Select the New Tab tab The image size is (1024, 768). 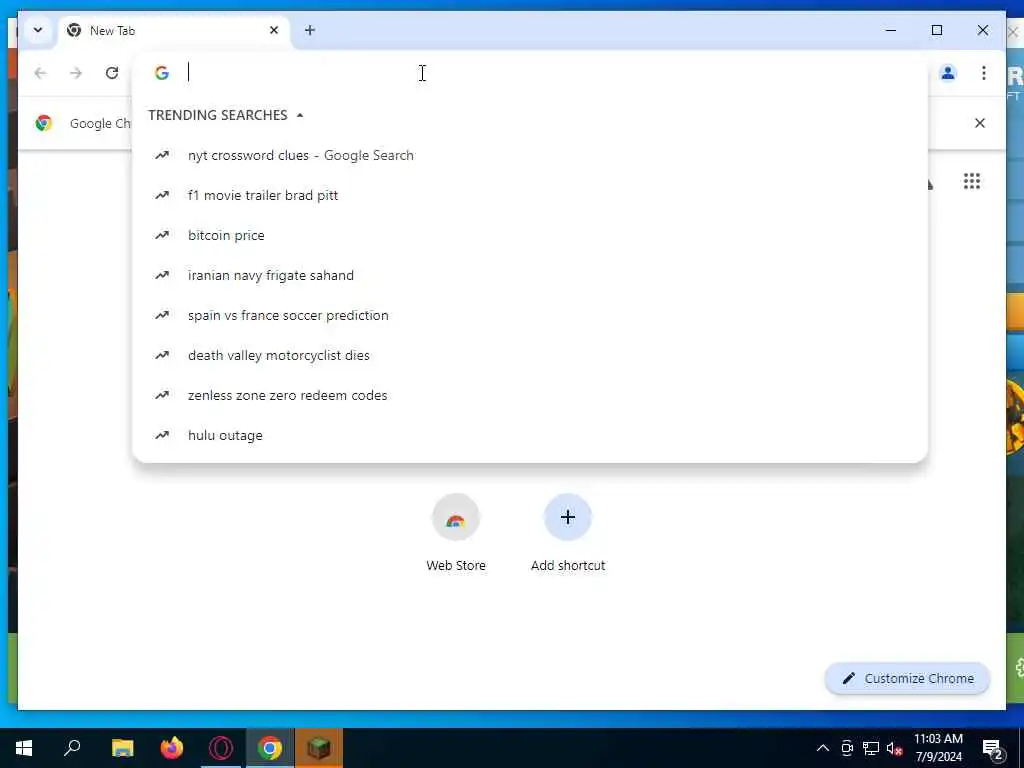pyautogui.click(x=174, y=31)
